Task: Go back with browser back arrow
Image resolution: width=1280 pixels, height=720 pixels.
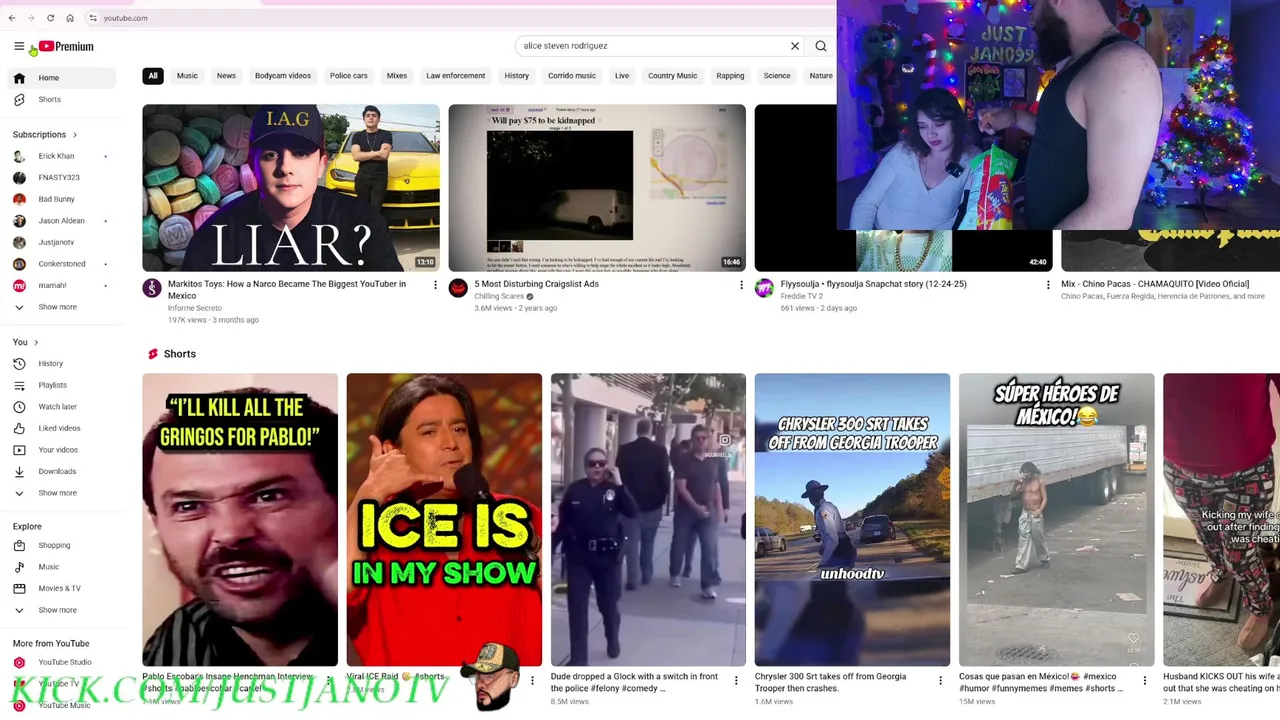Action: tap(12, 18)
